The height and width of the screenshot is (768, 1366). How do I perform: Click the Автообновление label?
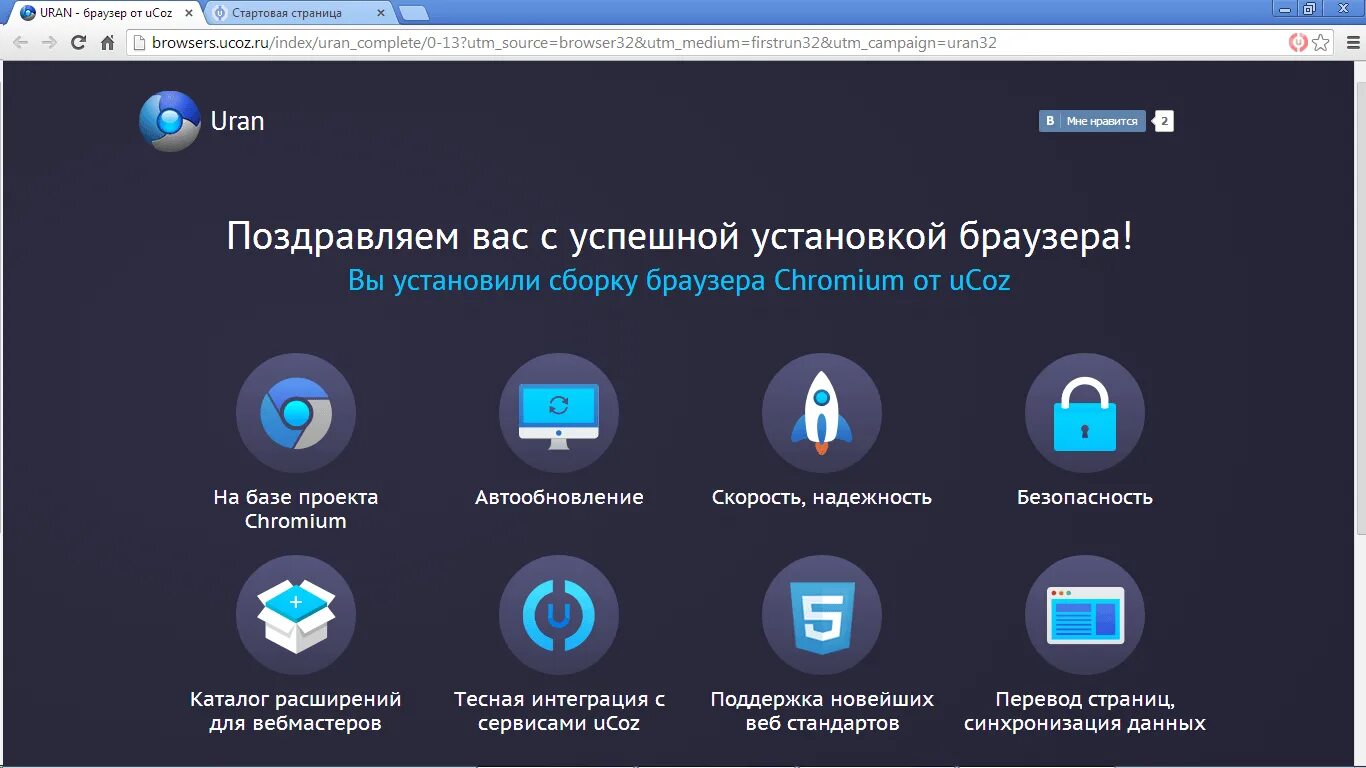tap(559, 497)
